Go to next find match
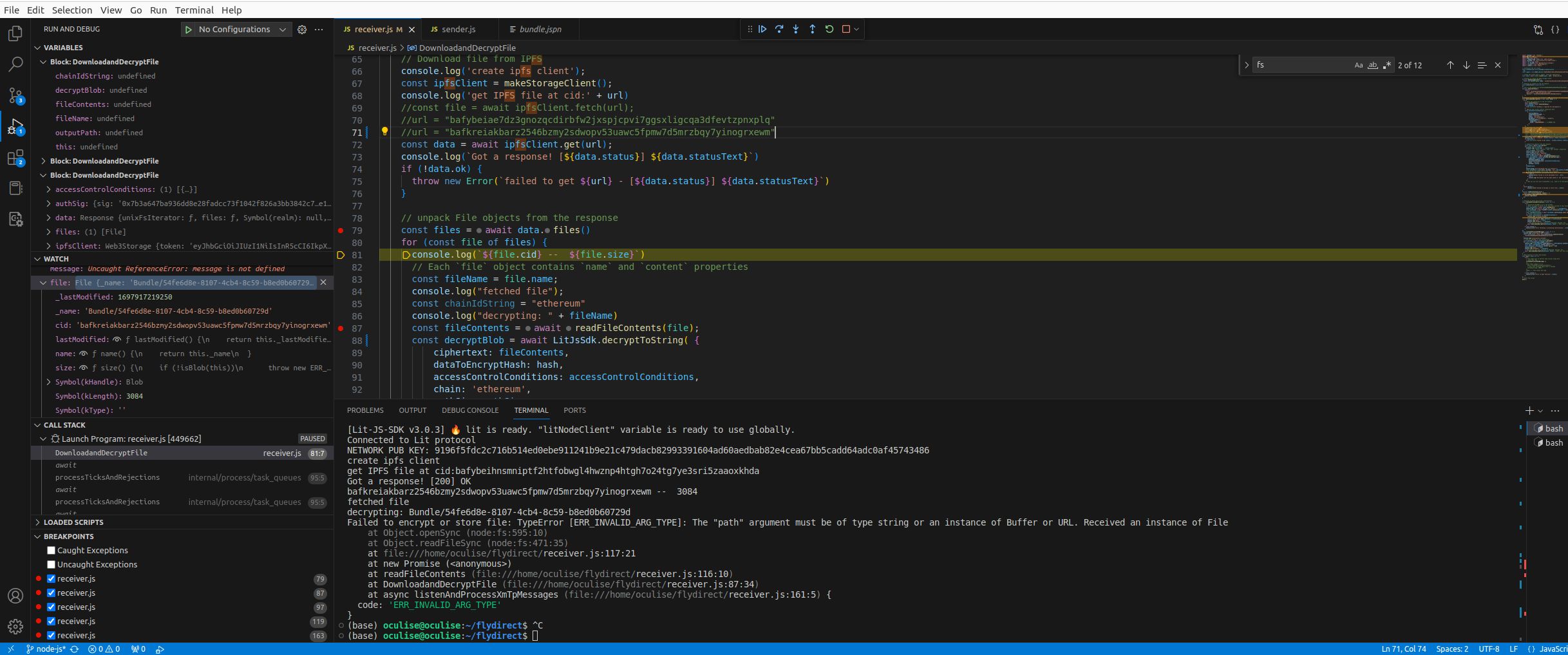 click(x=1466, y=65)
